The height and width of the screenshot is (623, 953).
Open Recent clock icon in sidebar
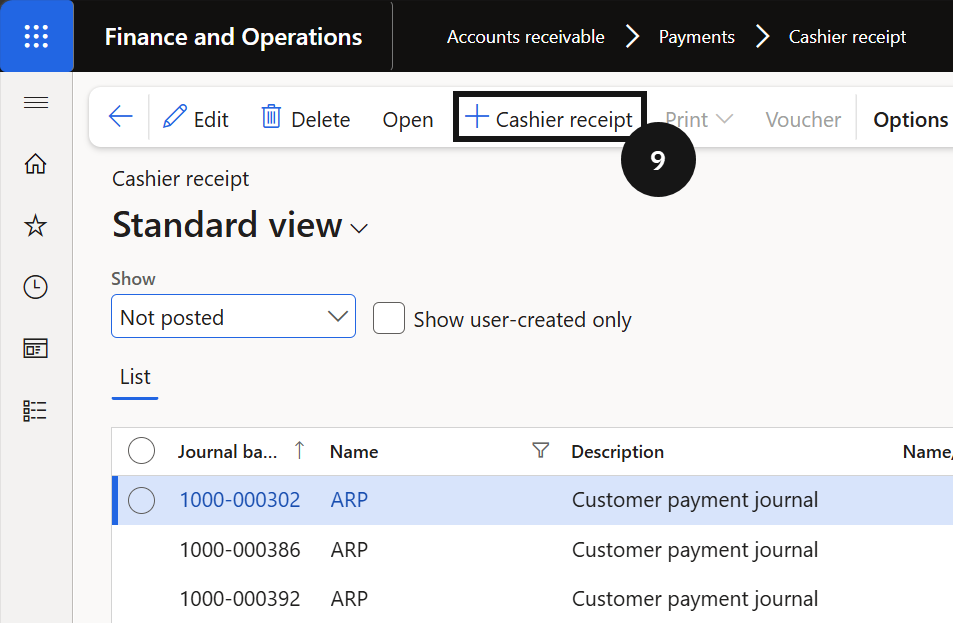[35, 287]
